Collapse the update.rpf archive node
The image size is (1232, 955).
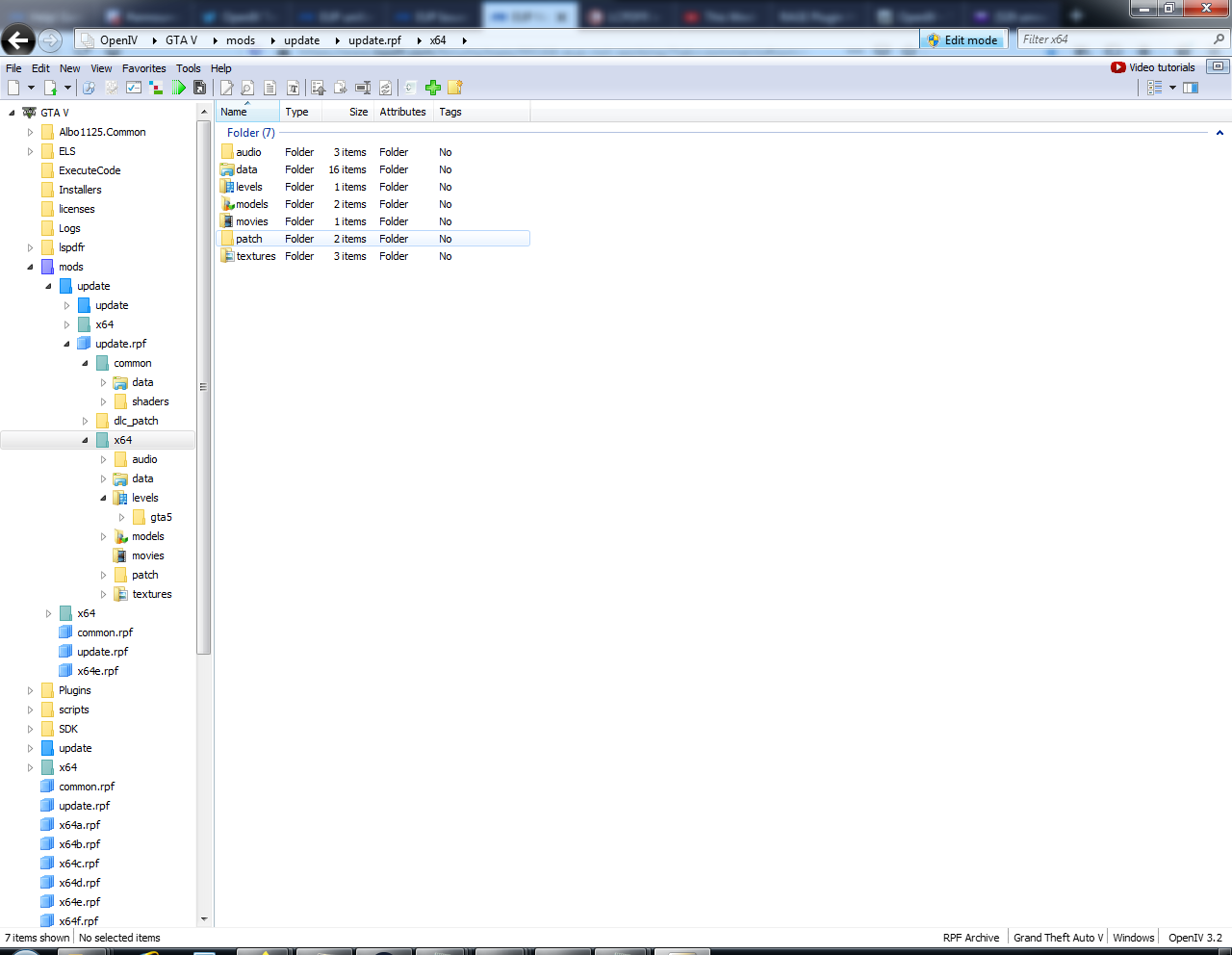66,344
